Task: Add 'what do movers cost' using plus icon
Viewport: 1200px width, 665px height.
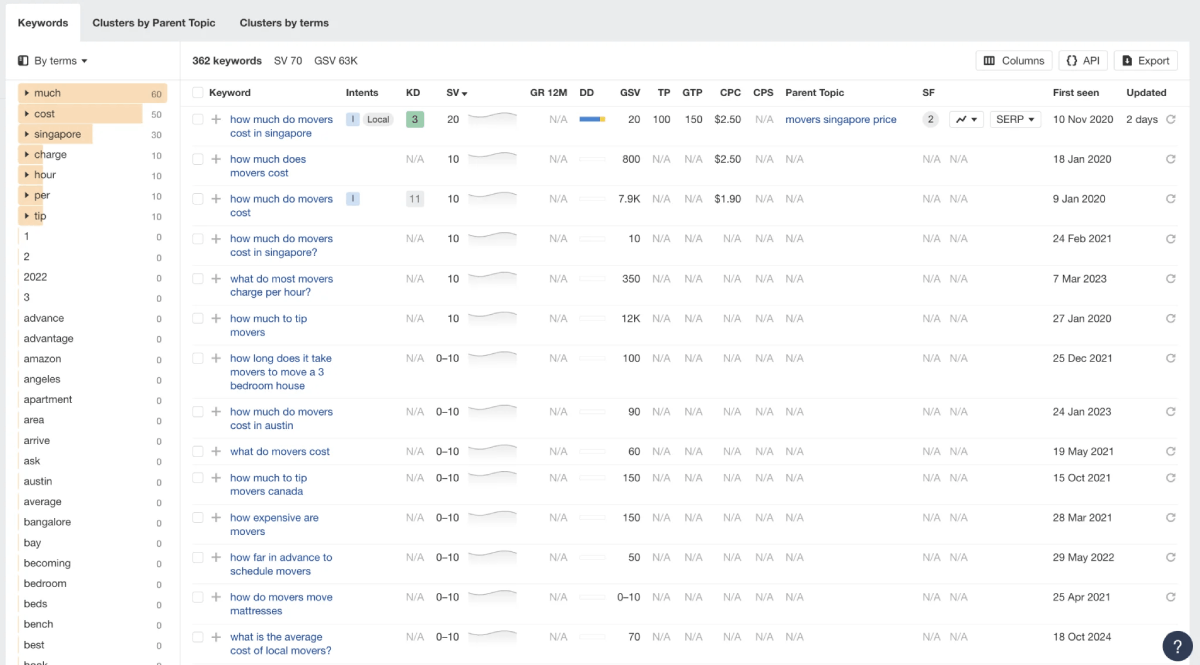Action: [216, 452]
